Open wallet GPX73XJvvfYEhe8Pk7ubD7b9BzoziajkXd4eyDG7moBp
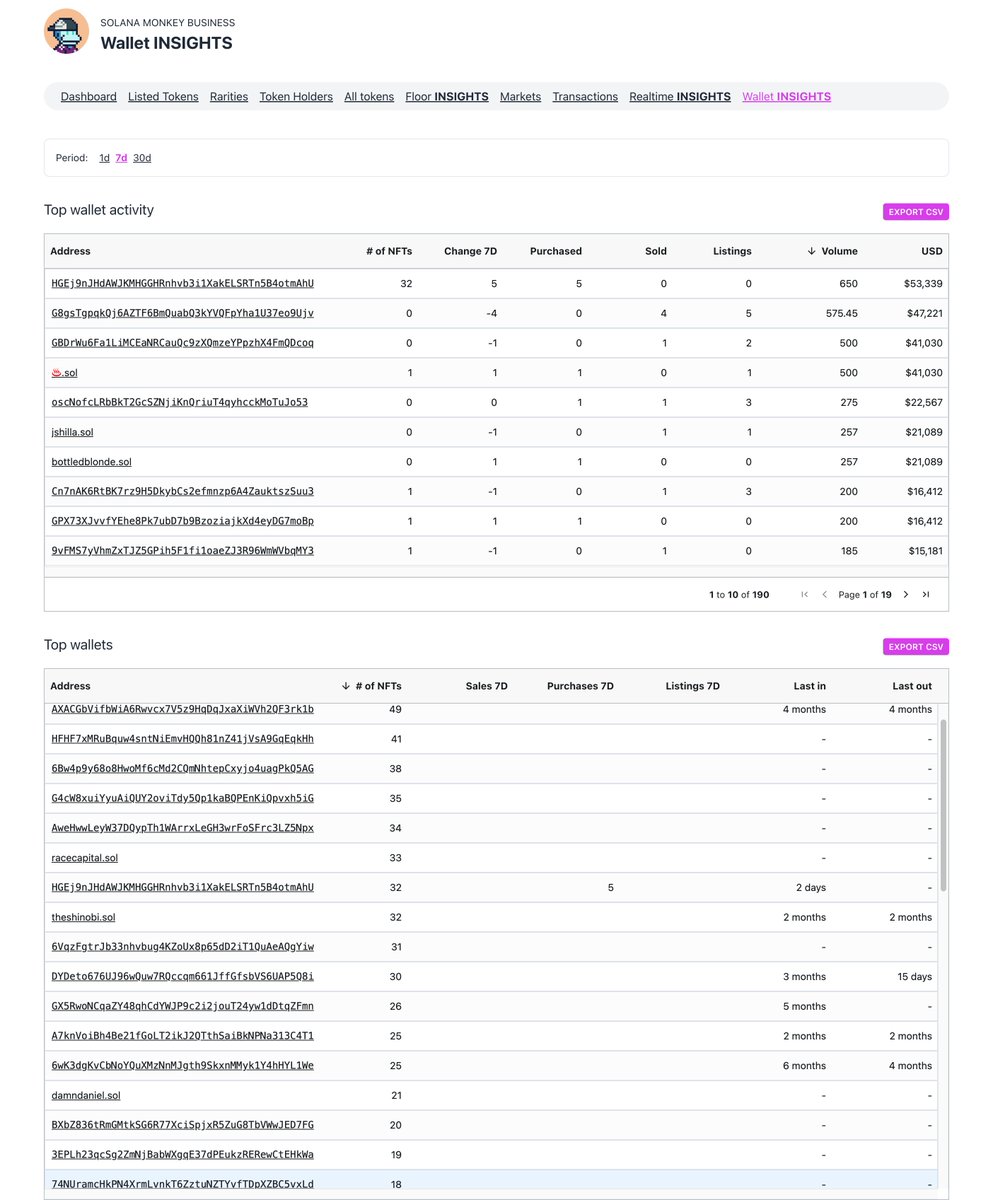The image size is (993, 1200). tap(183, 522)
